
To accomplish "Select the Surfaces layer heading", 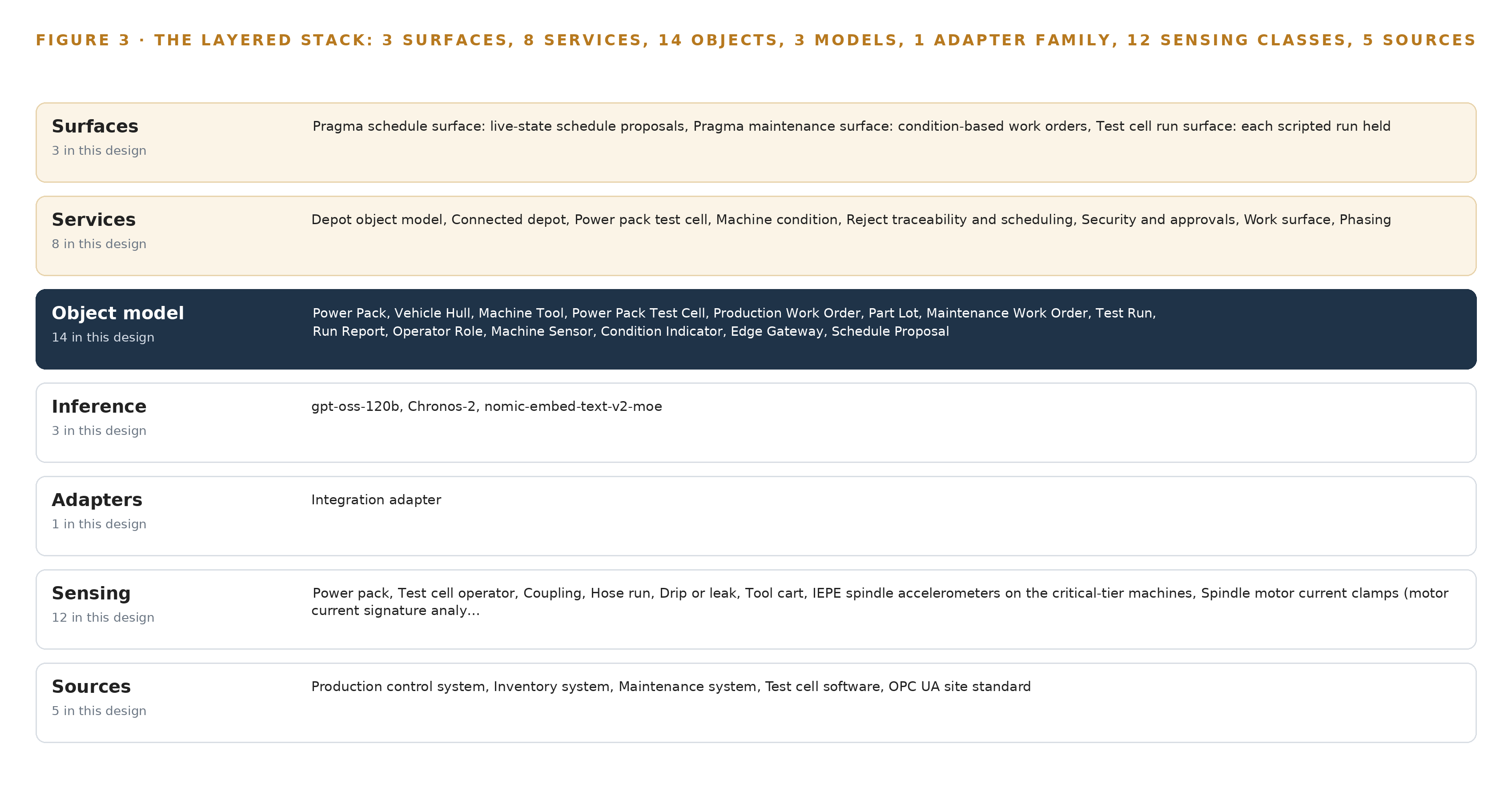I will pos(95,126).
